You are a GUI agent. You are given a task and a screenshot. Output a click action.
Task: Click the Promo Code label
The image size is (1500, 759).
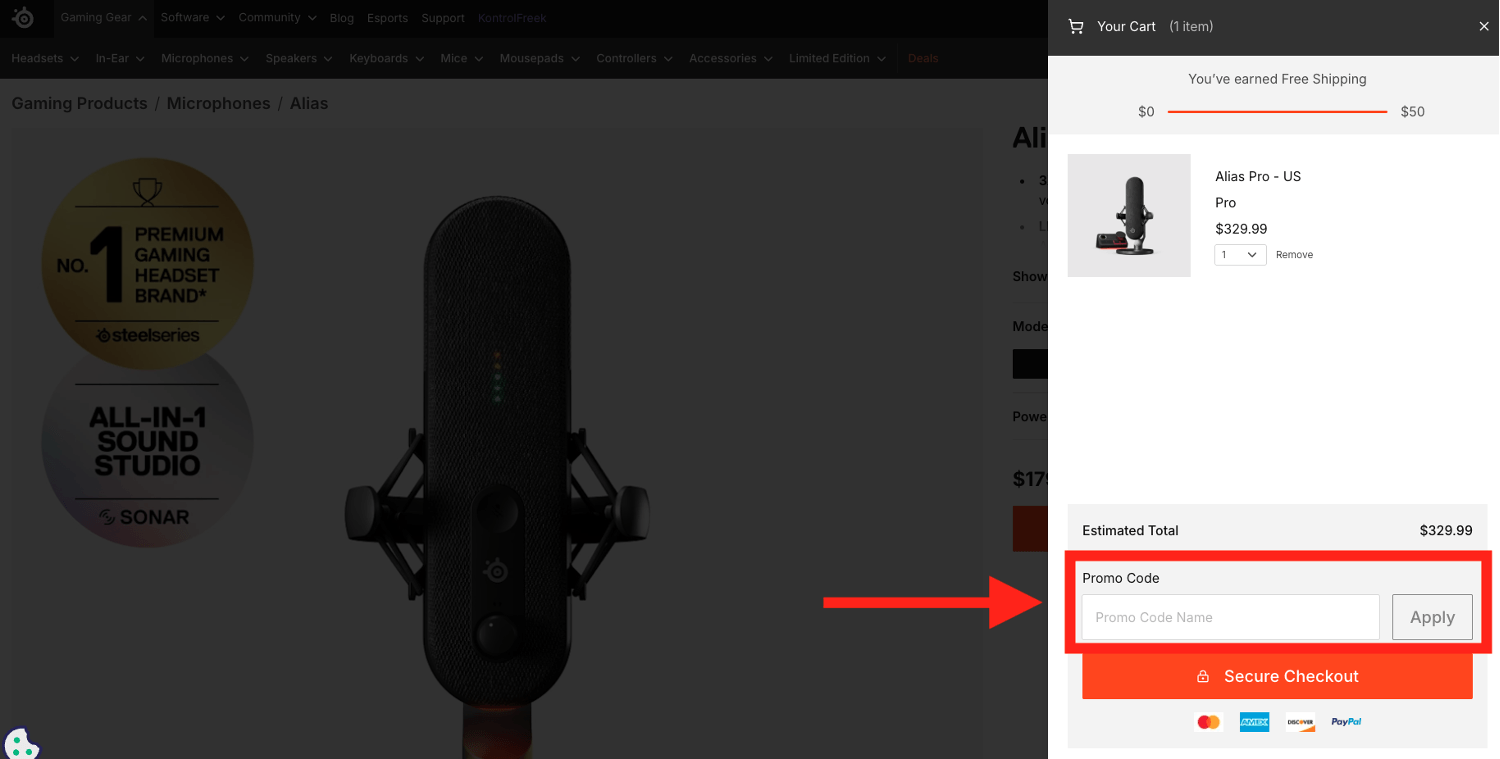point(1121,578)
